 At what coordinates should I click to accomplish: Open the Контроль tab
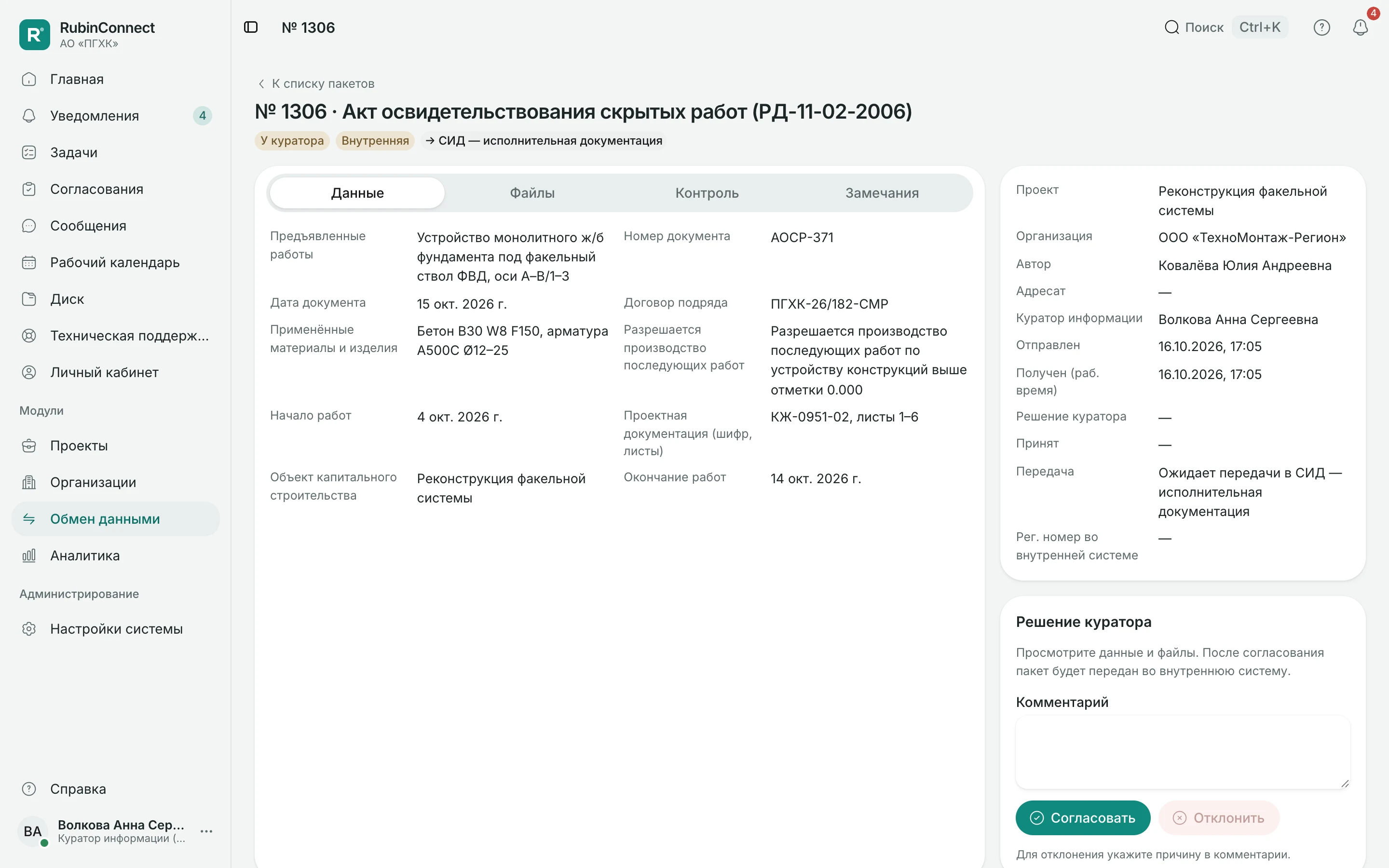(707, 193)
